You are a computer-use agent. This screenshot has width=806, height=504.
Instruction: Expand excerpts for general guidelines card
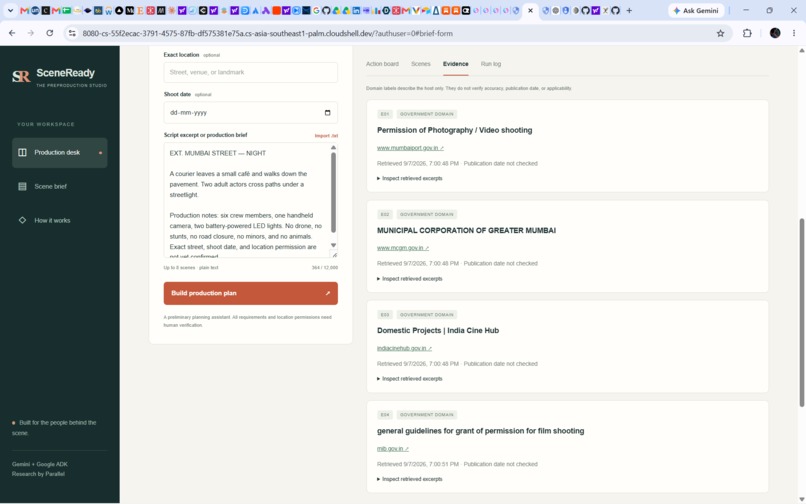click(x=410, y=479)
